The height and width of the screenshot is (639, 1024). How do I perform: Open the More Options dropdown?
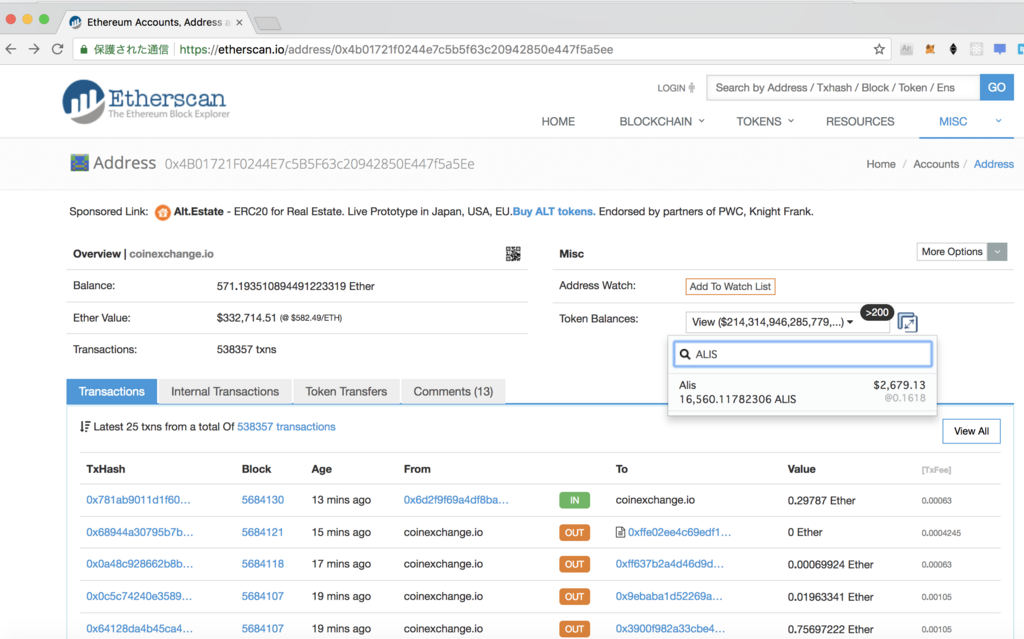click(x=961, y=252)
